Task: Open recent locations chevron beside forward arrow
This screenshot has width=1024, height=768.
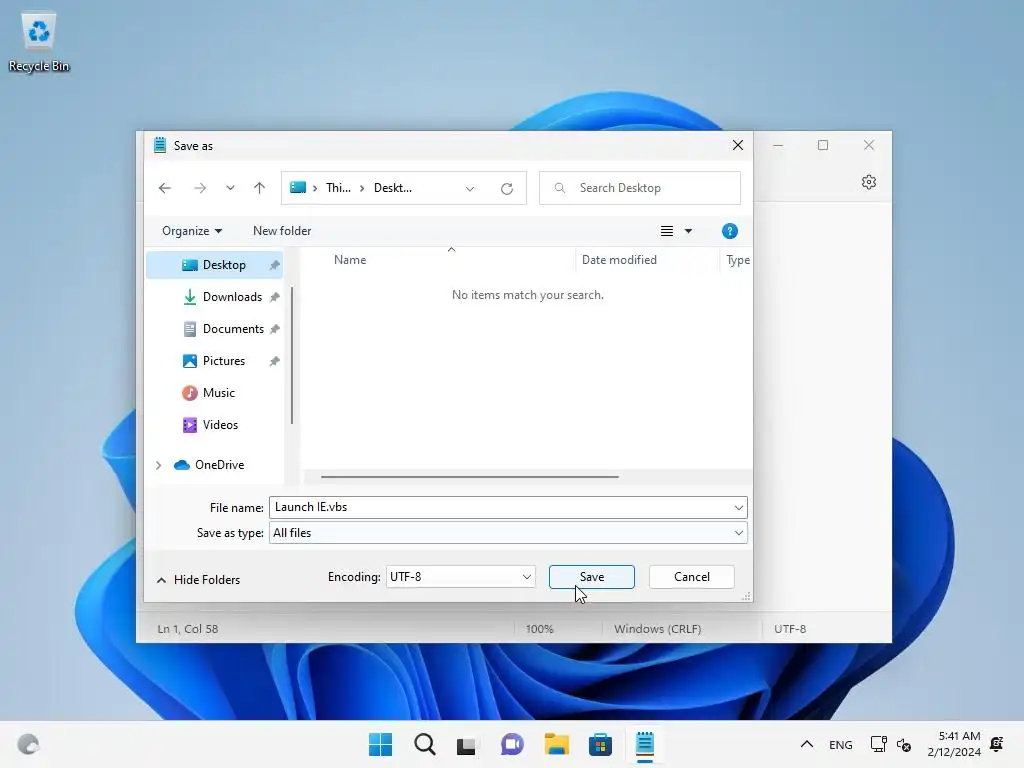Action: (230, 188)
